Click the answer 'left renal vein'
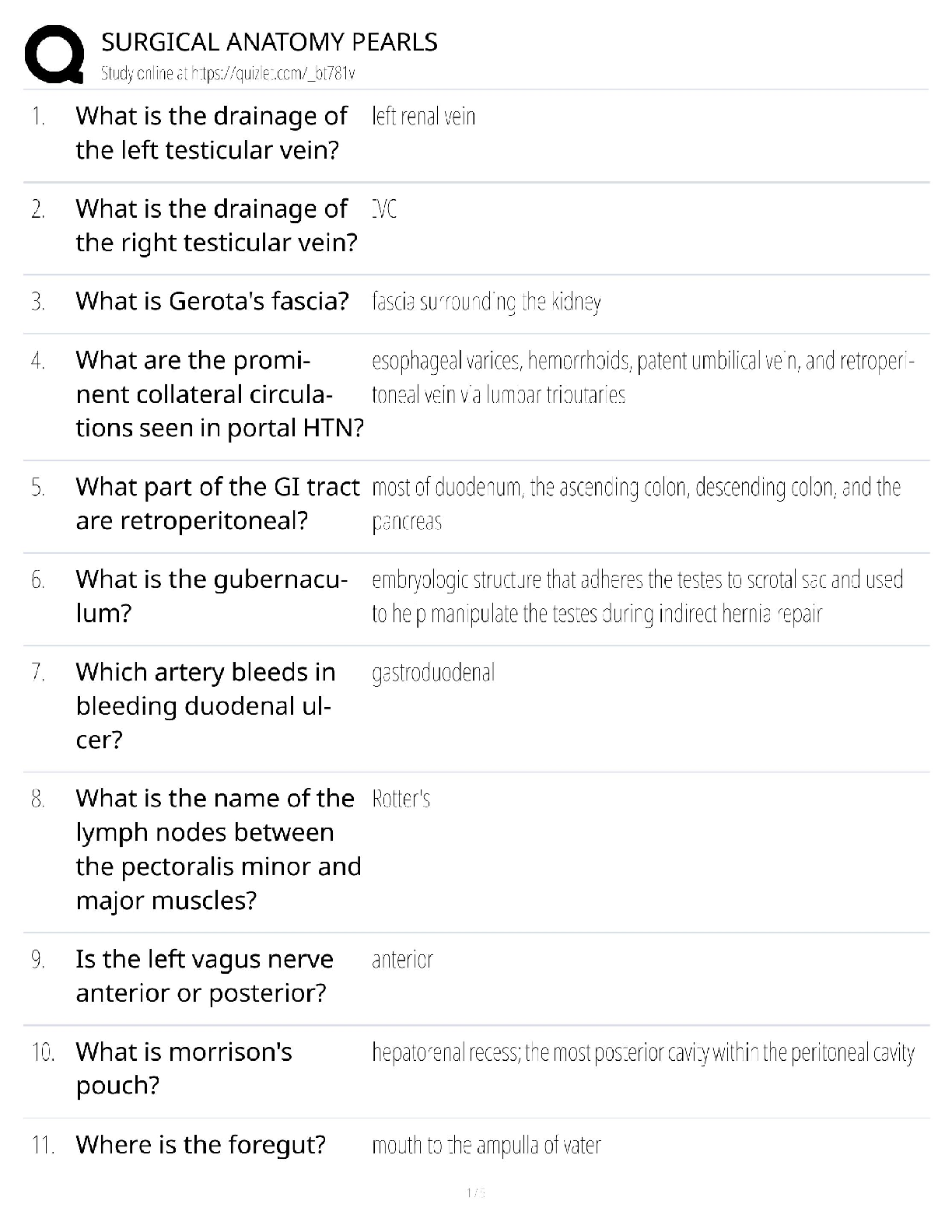Image resolution: width=952 pixels, height=1232 pixels. click(x=423, y=117)
